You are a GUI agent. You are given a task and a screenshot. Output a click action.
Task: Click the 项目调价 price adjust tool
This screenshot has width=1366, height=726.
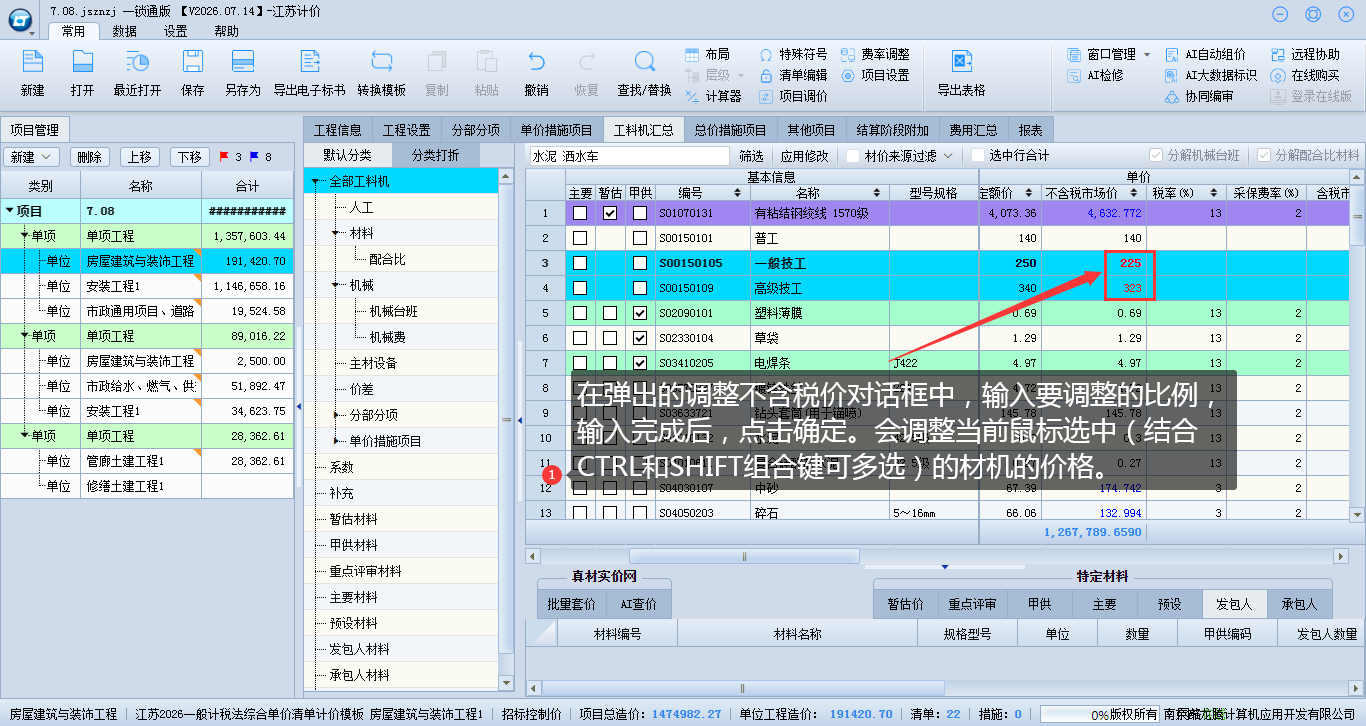coord(793,96)
